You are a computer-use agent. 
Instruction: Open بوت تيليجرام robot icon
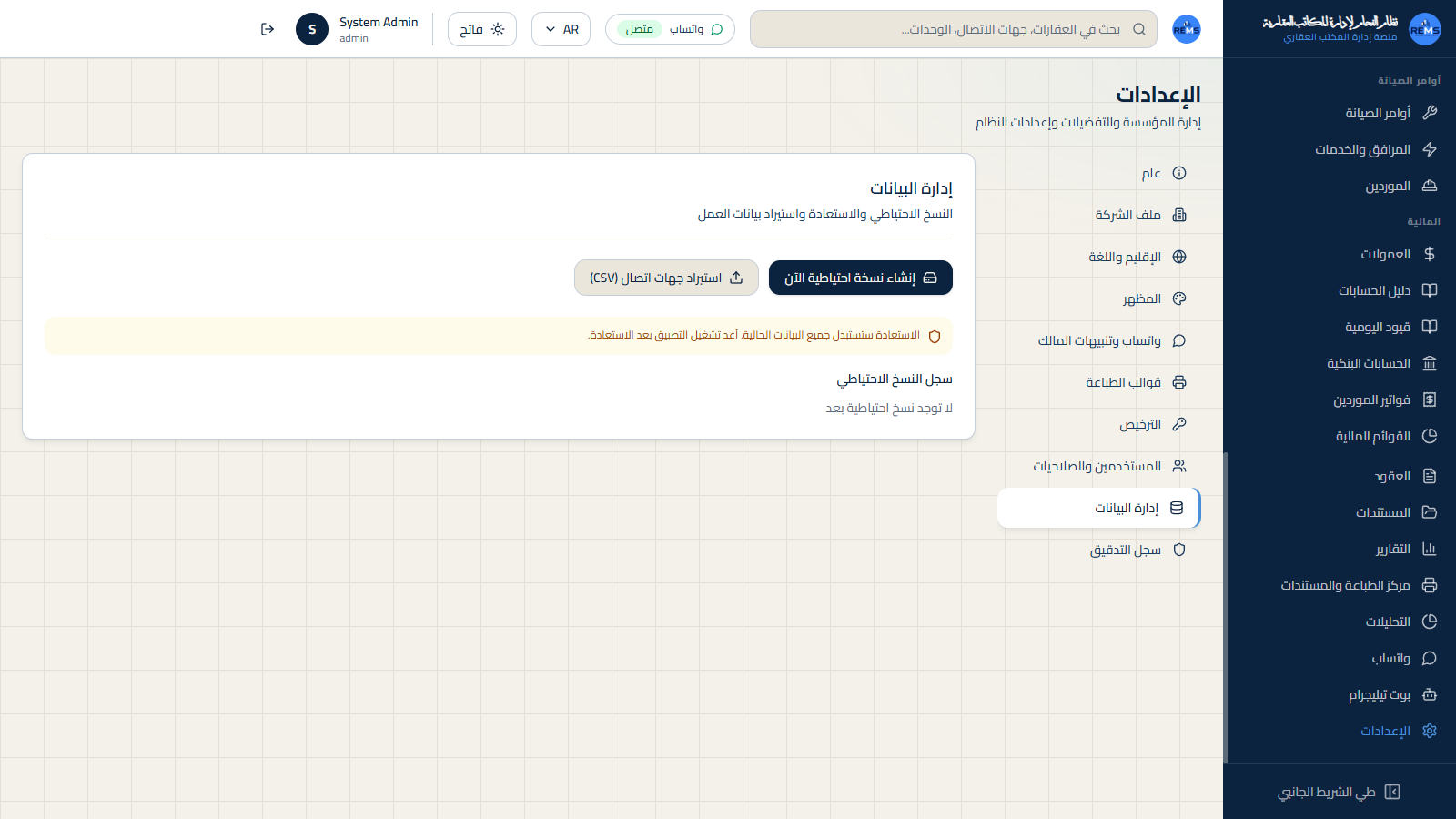(x=1430, y=694)
